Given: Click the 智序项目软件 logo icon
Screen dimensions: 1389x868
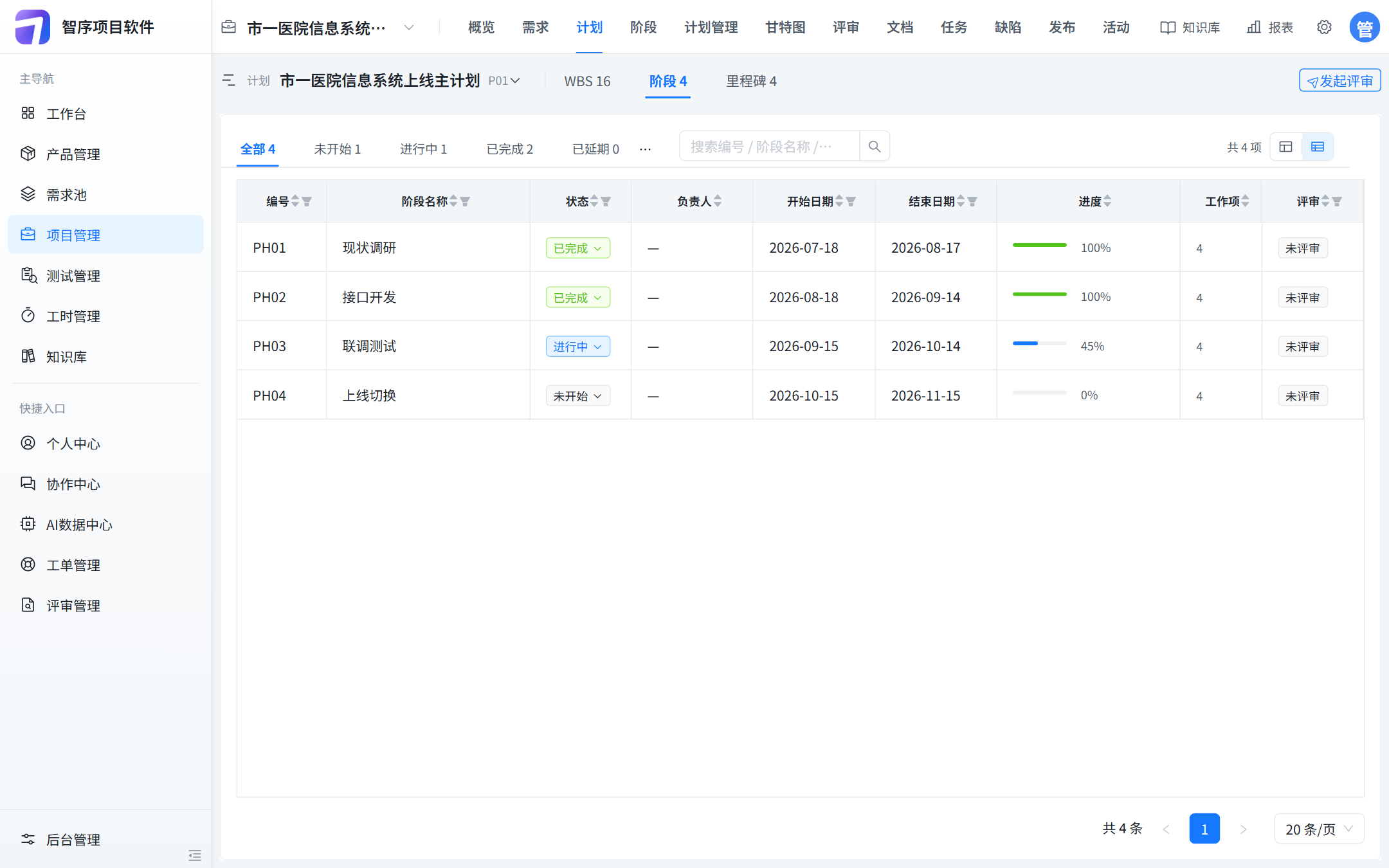Looking at the screenshot, I should (x=32, y=27).
